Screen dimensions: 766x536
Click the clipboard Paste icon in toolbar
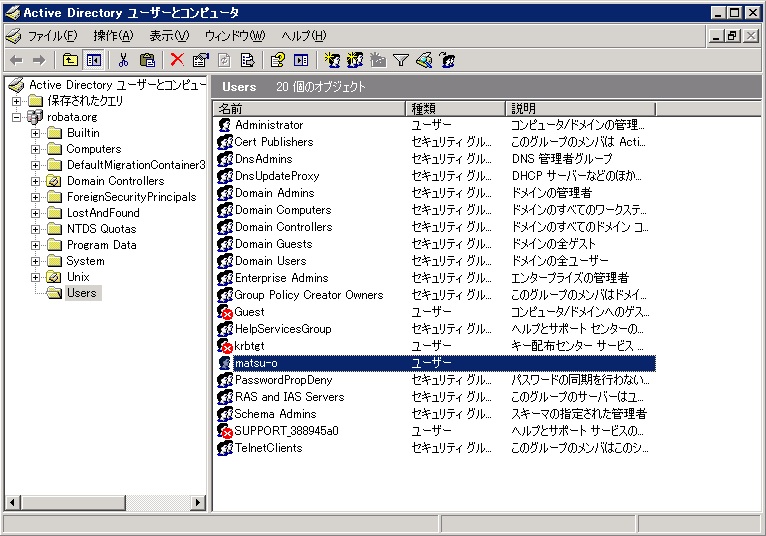click(147, 61)
